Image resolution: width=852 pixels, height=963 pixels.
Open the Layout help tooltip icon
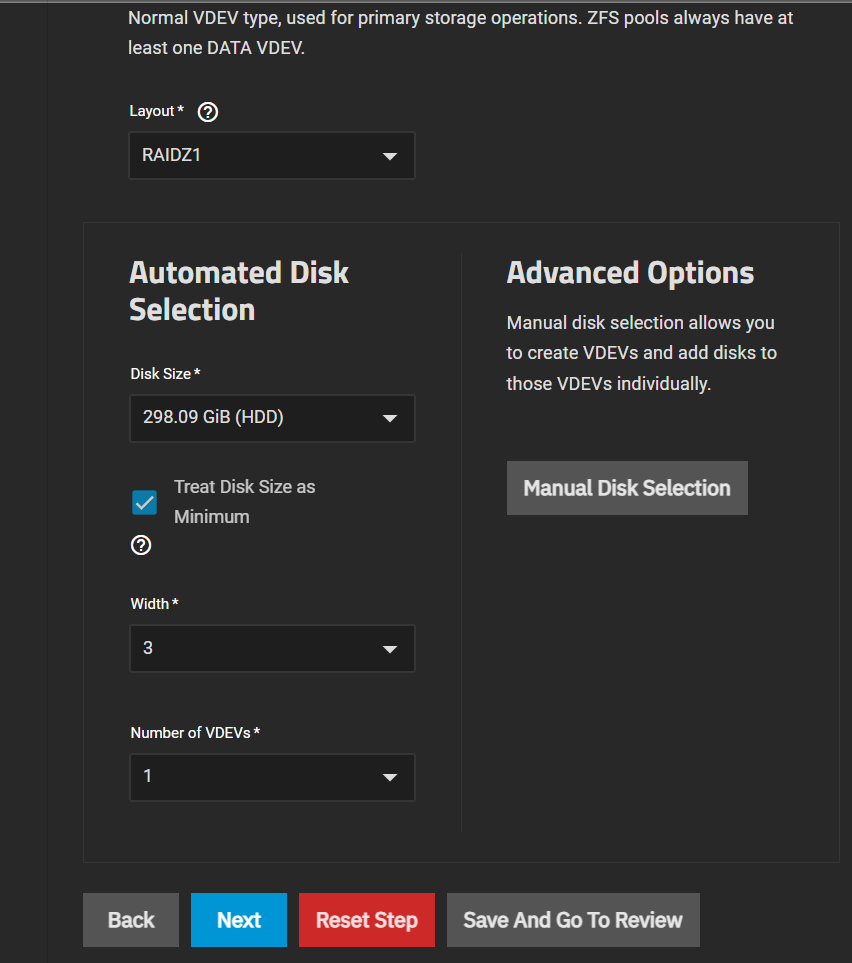(x=208, y=112)
